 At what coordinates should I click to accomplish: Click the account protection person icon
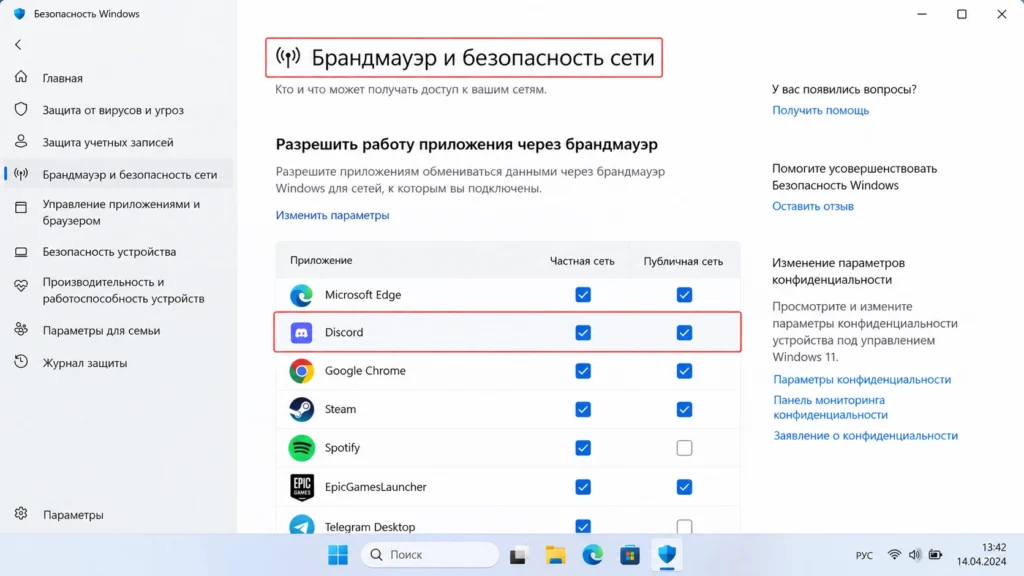point(21,141)
